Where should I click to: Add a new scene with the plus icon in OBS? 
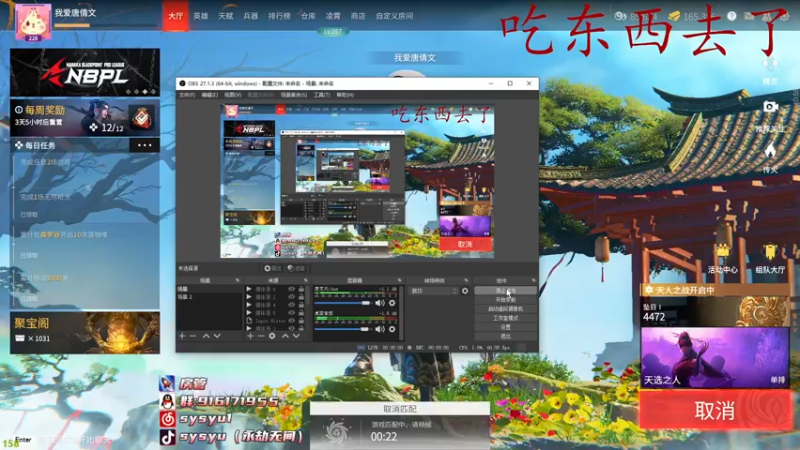click(182, 336)
